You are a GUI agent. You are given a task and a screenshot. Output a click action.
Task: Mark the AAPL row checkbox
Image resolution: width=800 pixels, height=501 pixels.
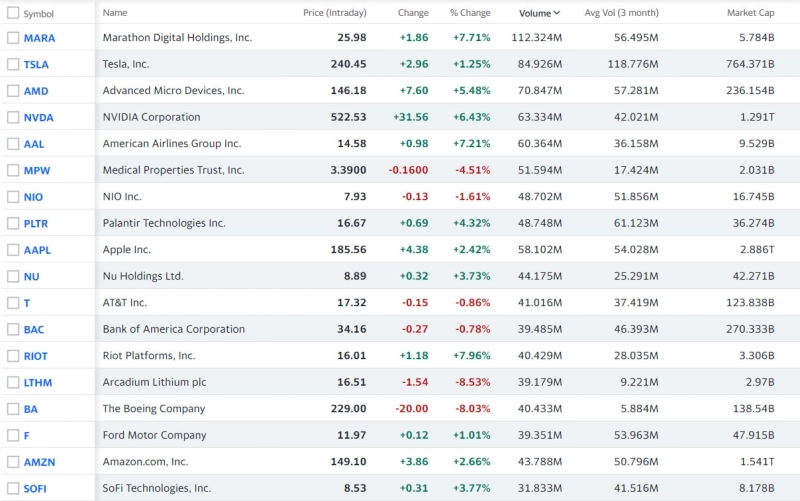click(13, 250)
